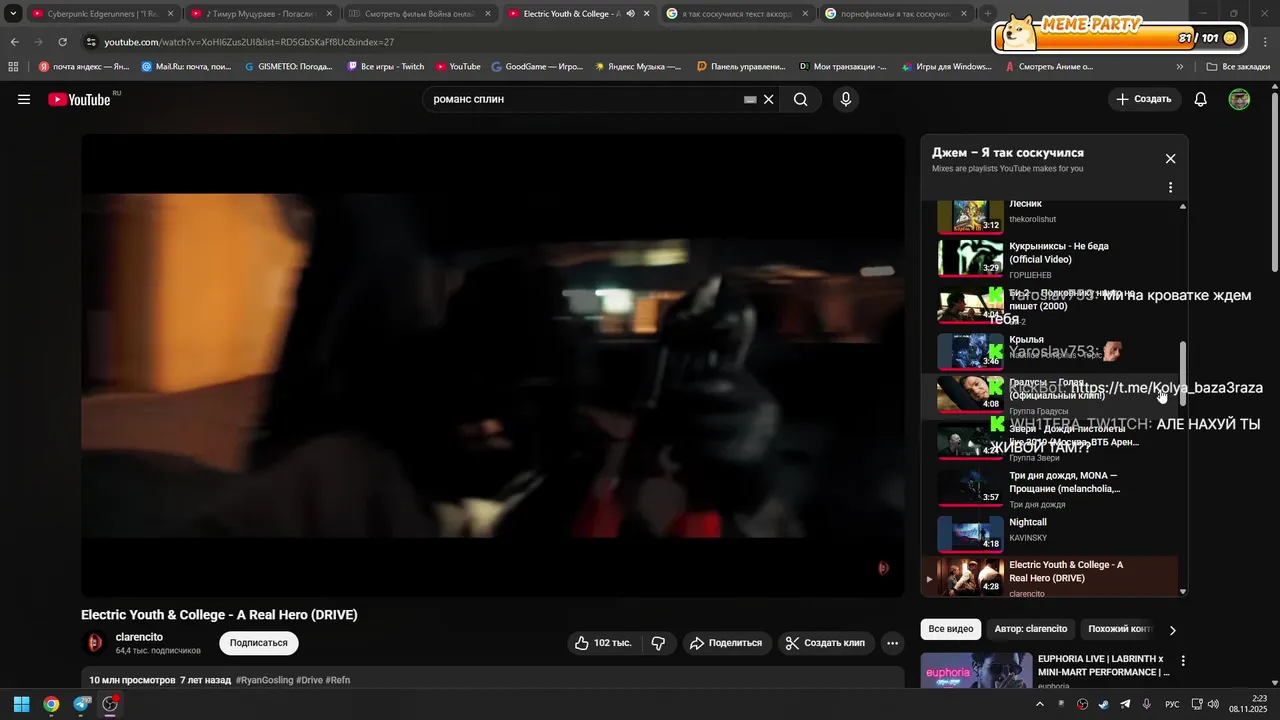
Task: Click the volume icon in system tray
Action: point(1213,704)
